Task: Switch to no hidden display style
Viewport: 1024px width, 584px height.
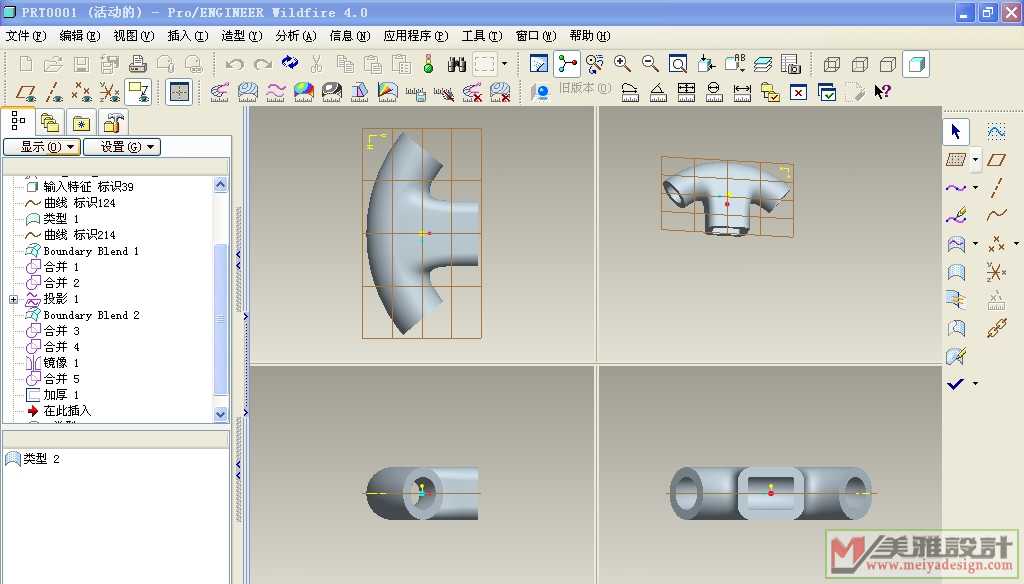Action: tap(888, 64)
